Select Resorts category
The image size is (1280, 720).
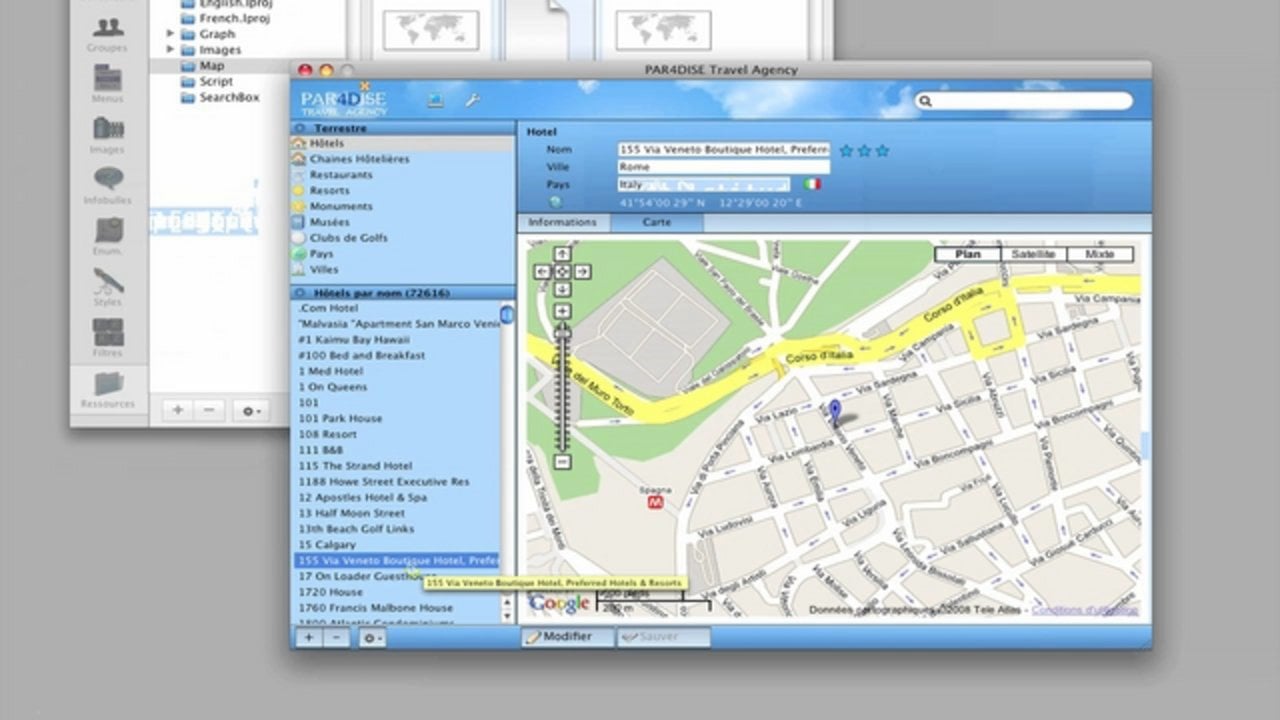[x=403, y=190]
